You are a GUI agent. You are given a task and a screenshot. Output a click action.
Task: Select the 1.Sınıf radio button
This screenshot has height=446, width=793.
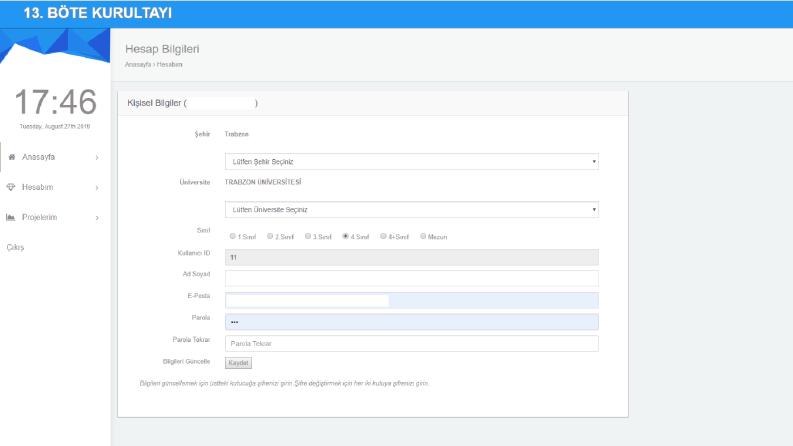[233, 236]
